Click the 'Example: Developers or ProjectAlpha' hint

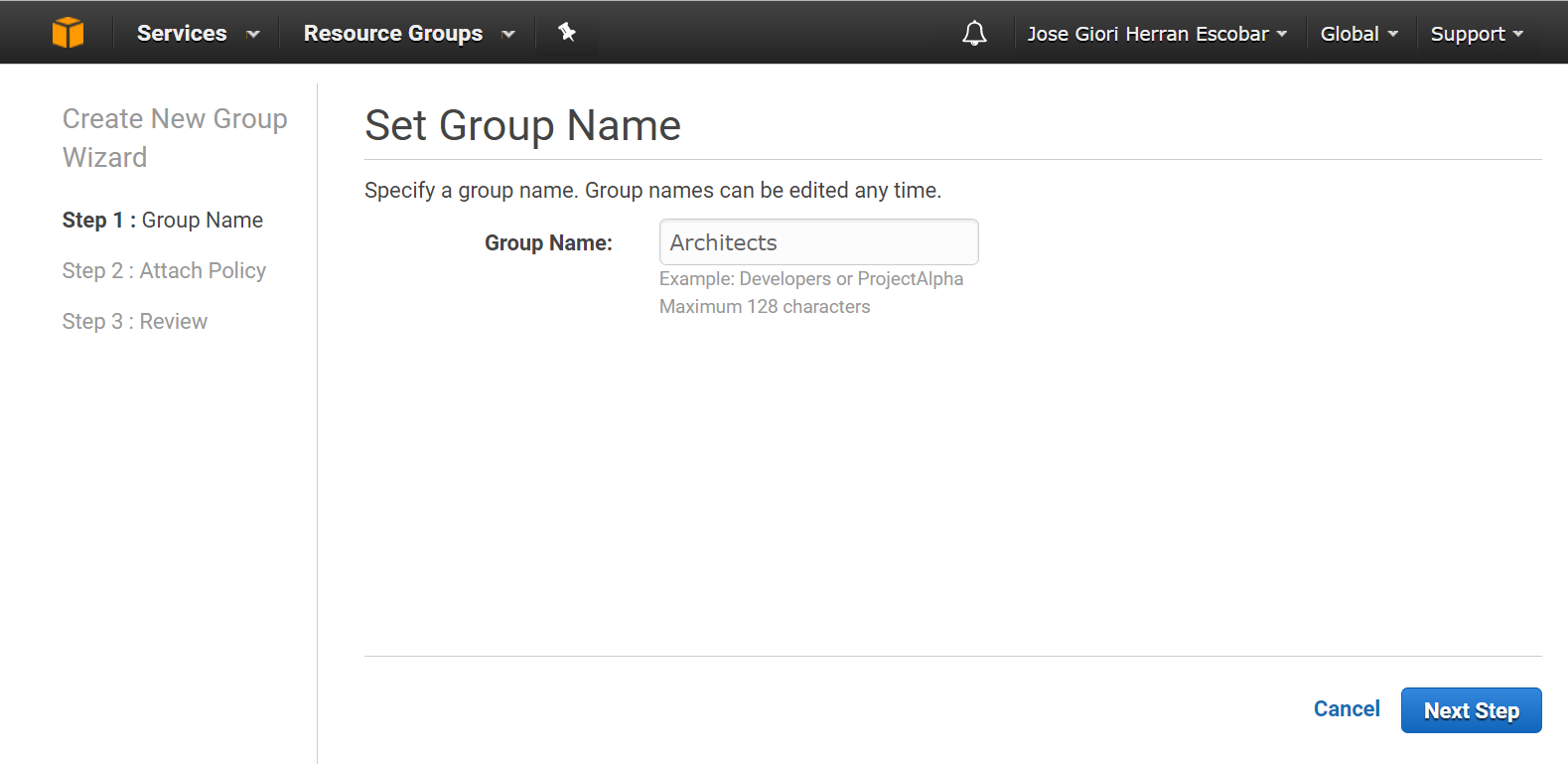click(811, 279)
